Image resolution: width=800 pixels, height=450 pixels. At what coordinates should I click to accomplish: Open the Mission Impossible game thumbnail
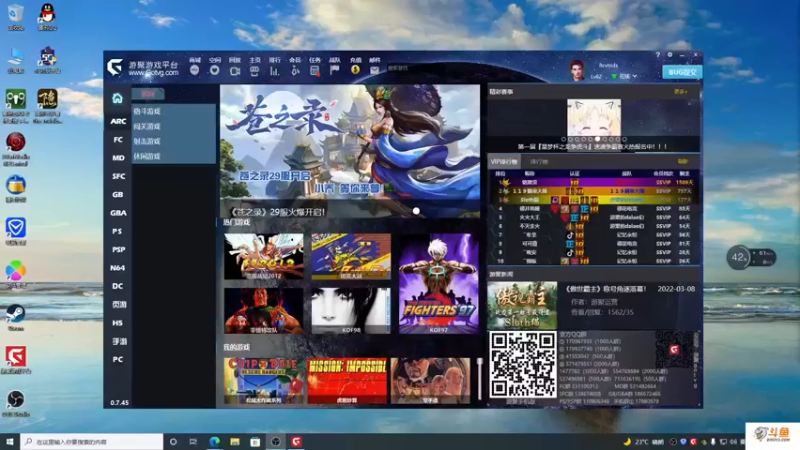(x=347, y=381)
